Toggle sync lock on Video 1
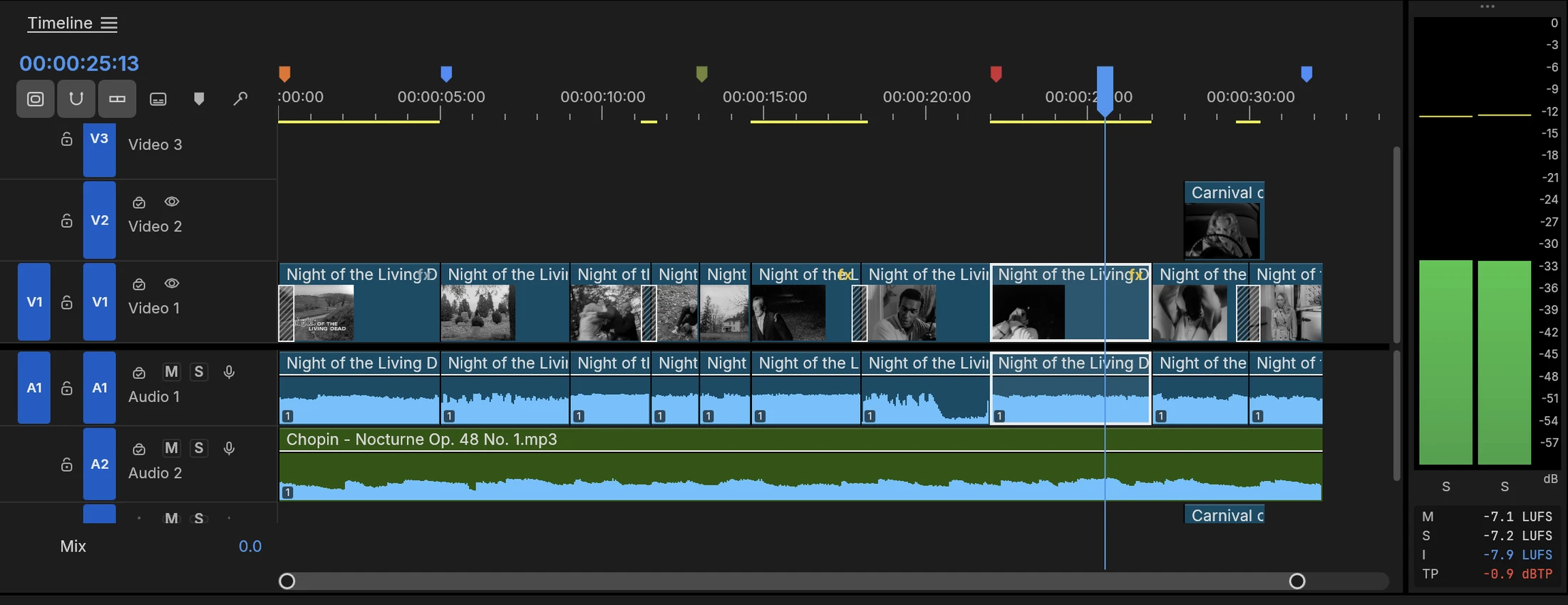Screen dimensions: 1568x605 pos(139,284)
